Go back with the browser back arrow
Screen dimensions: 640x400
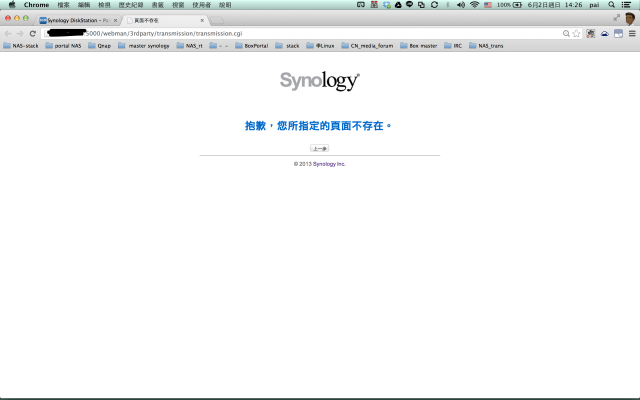pyautogui.click(x=8, y=33)
